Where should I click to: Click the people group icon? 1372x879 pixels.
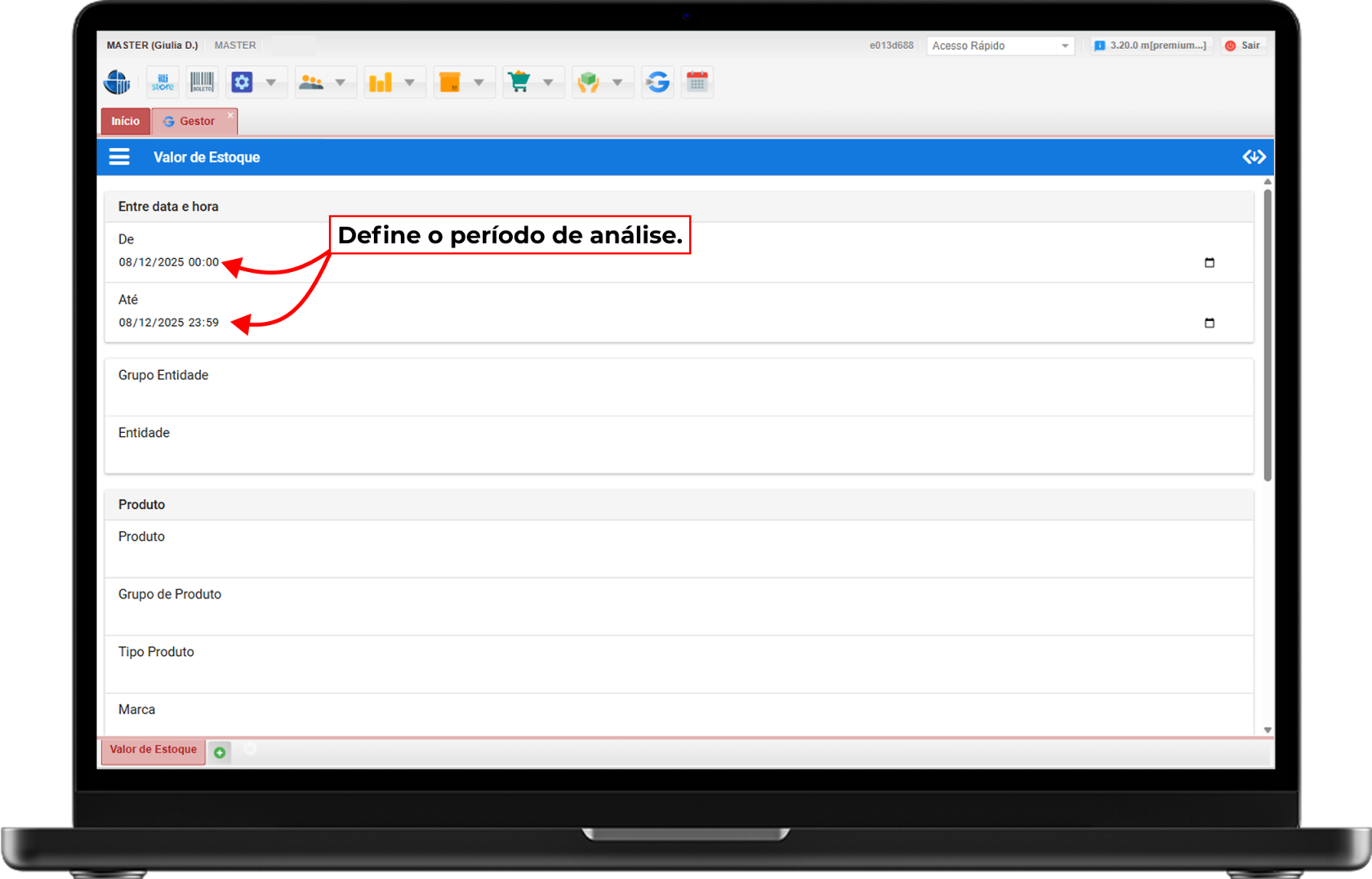311,83
